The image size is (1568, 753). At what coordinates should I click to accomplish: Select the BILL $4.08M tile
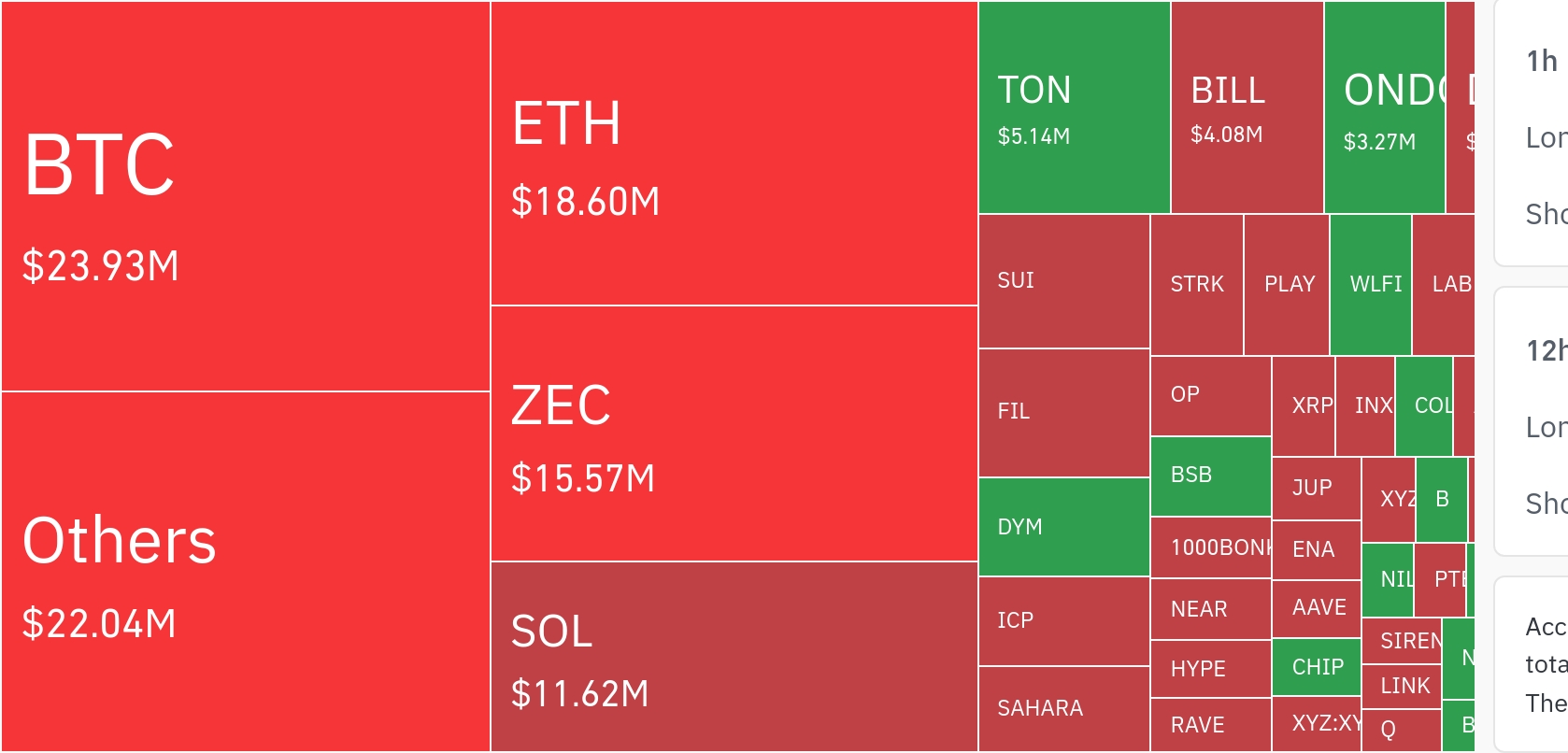[x=1247, y=107]
